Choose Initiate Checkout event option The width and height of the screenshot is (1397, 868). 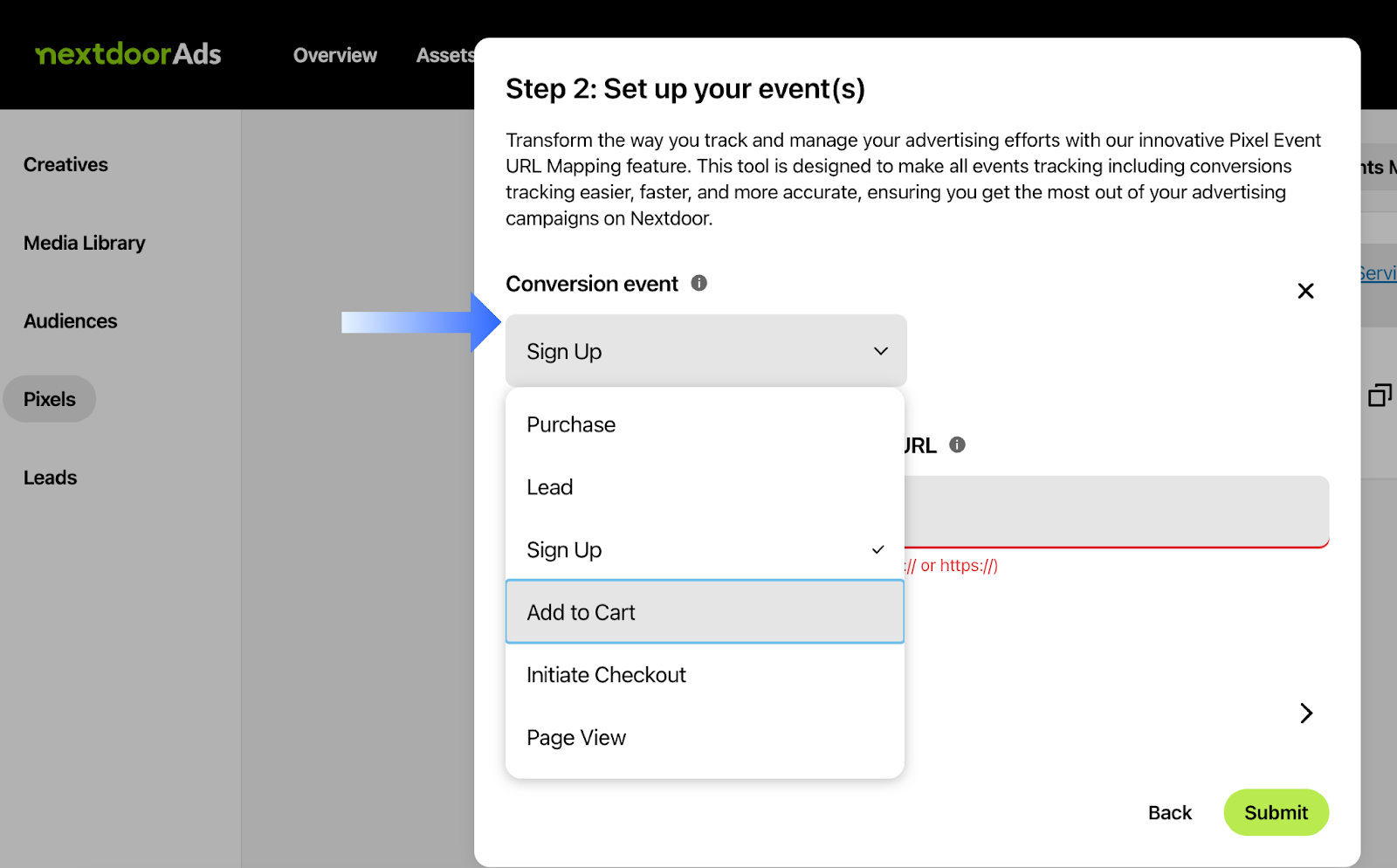[606, 675]
